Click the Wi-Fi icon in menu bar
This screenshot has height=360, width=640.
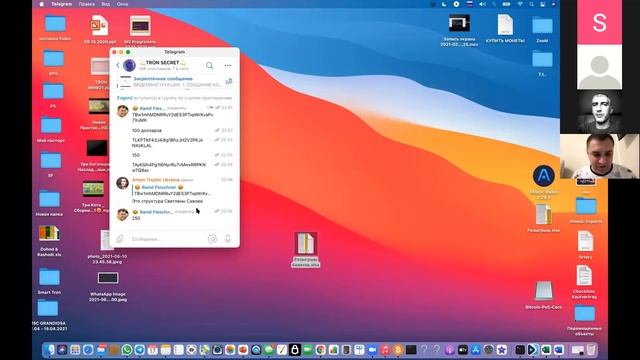click(x=520, y=4)
